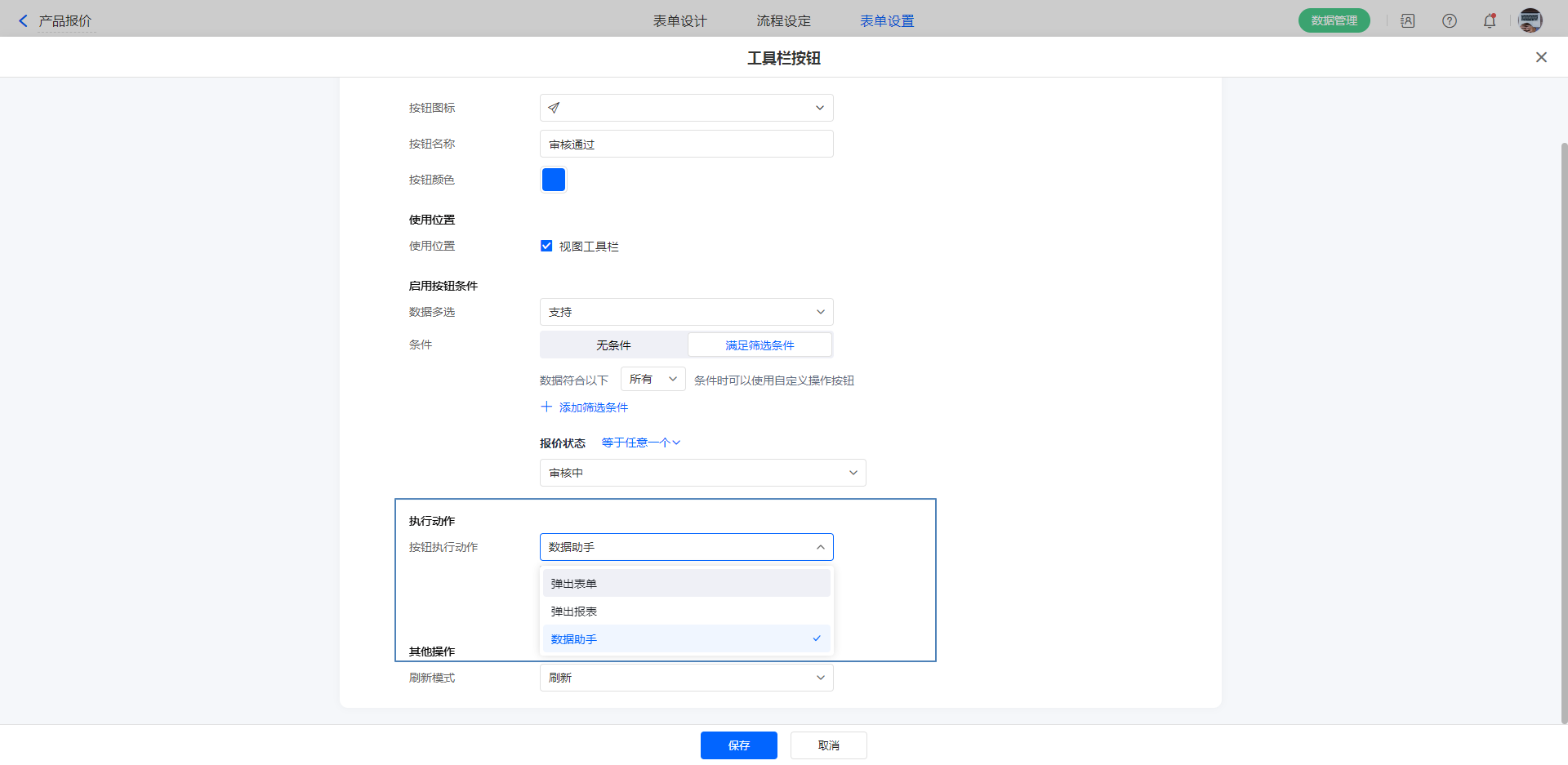Click the plus icon for 添加筛选条件
Screen dimensions: 1568x765
click(546, 407)
